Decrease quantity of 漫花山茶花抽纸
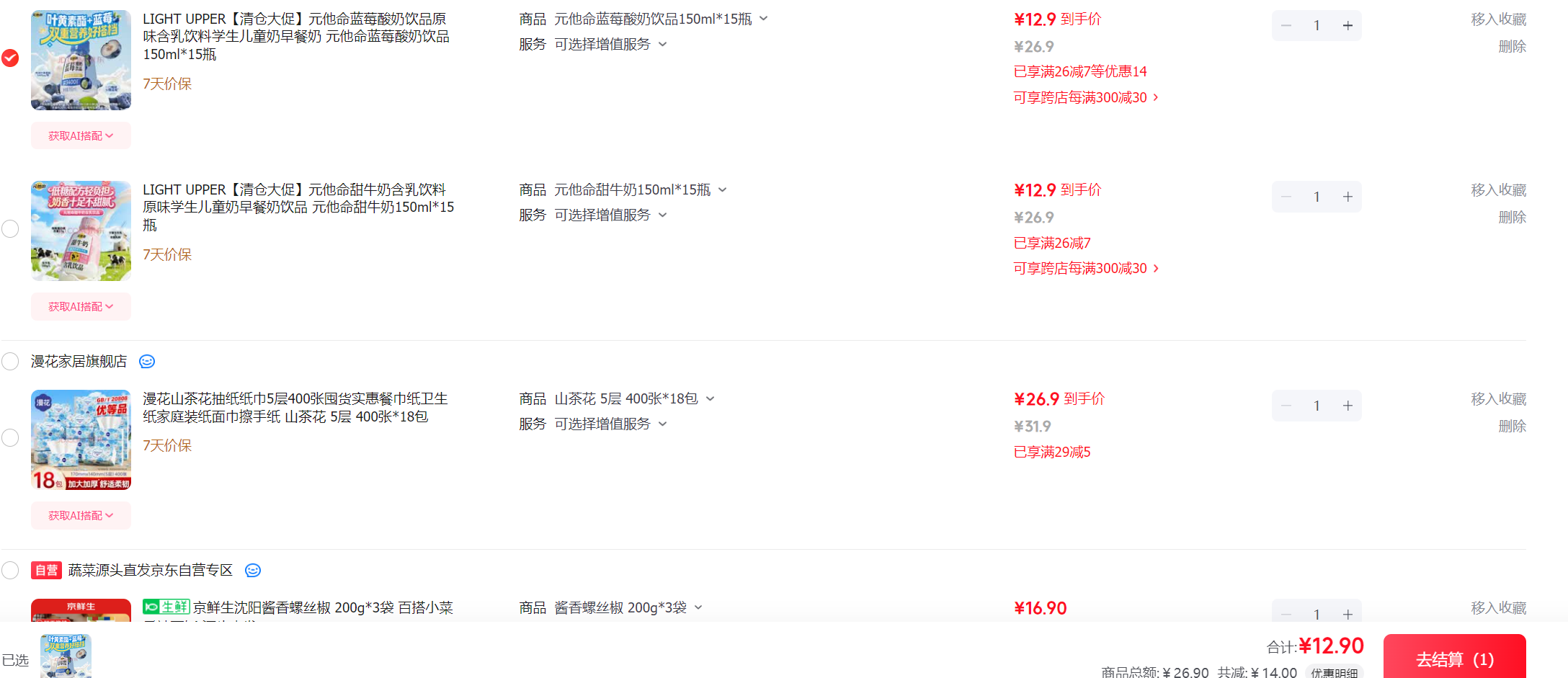 (x=1286, y=406)
